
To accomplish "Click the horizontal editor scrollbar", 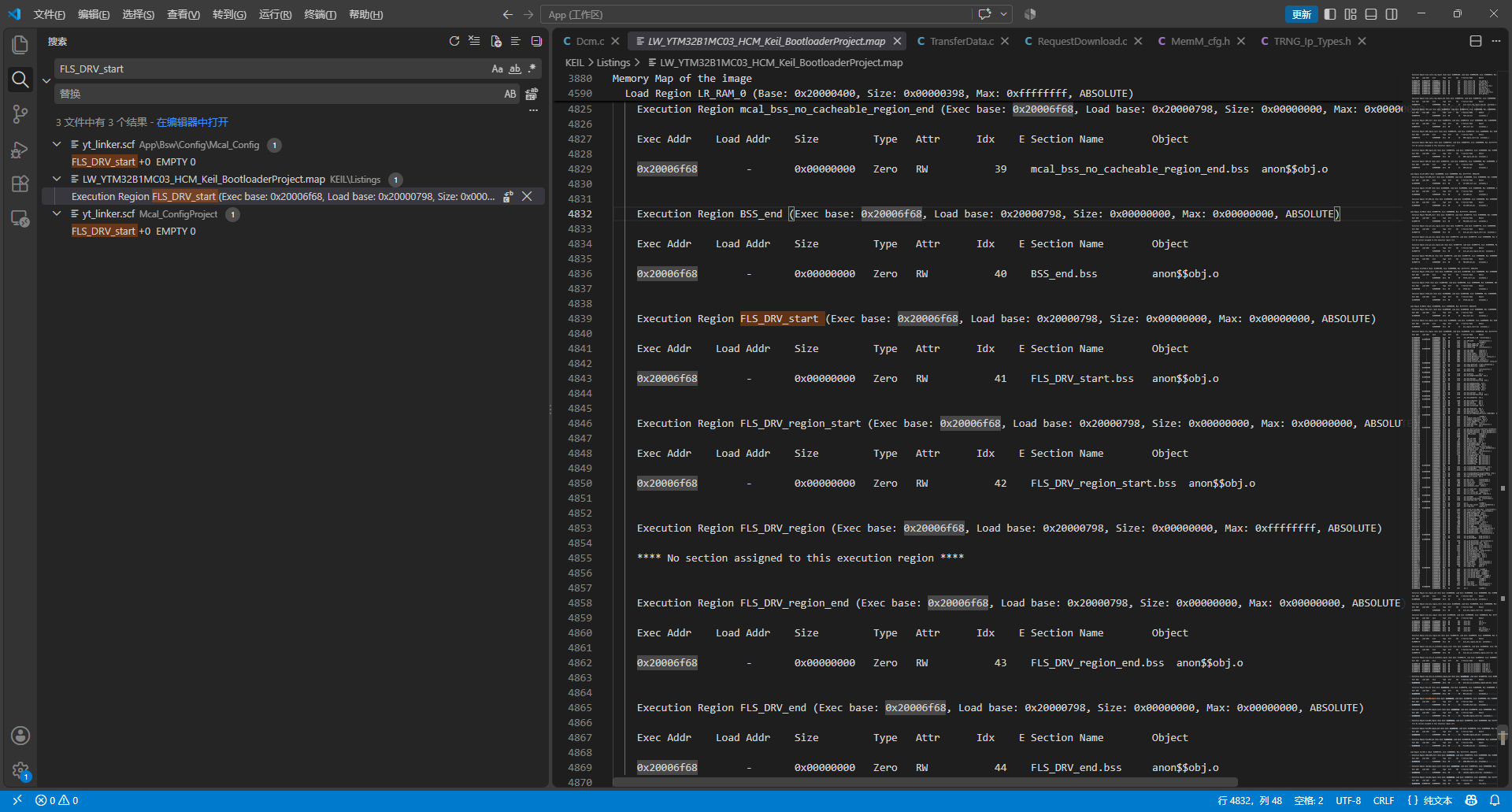I will pos(925,782).
